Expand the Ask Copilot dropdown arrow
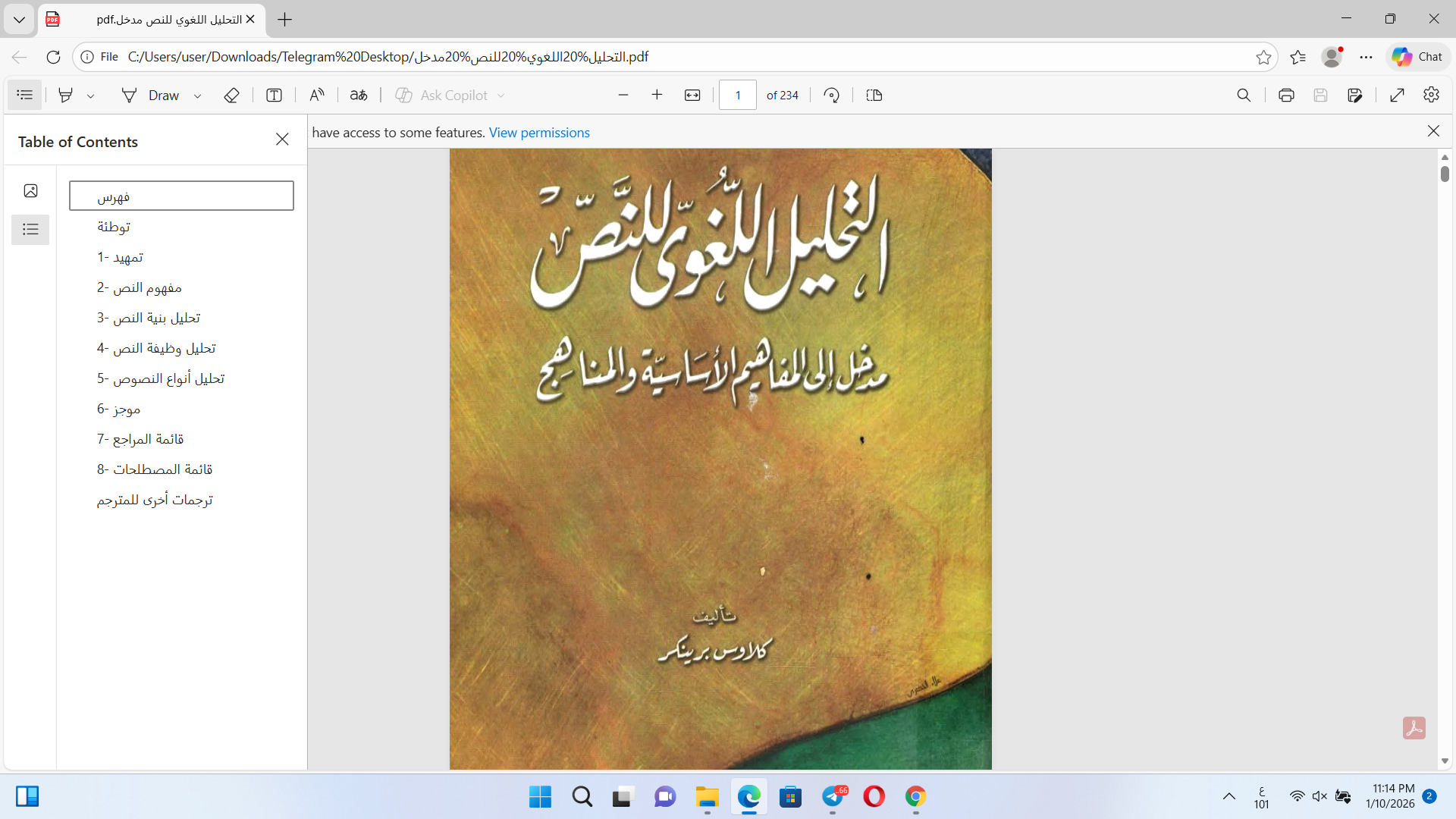The height and width of the screenshot is (819, 1456). [501, 96]
